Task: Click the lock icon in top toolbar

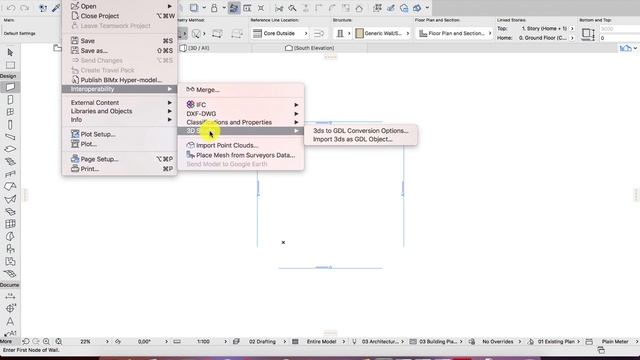Action: [x=214, y=8]
